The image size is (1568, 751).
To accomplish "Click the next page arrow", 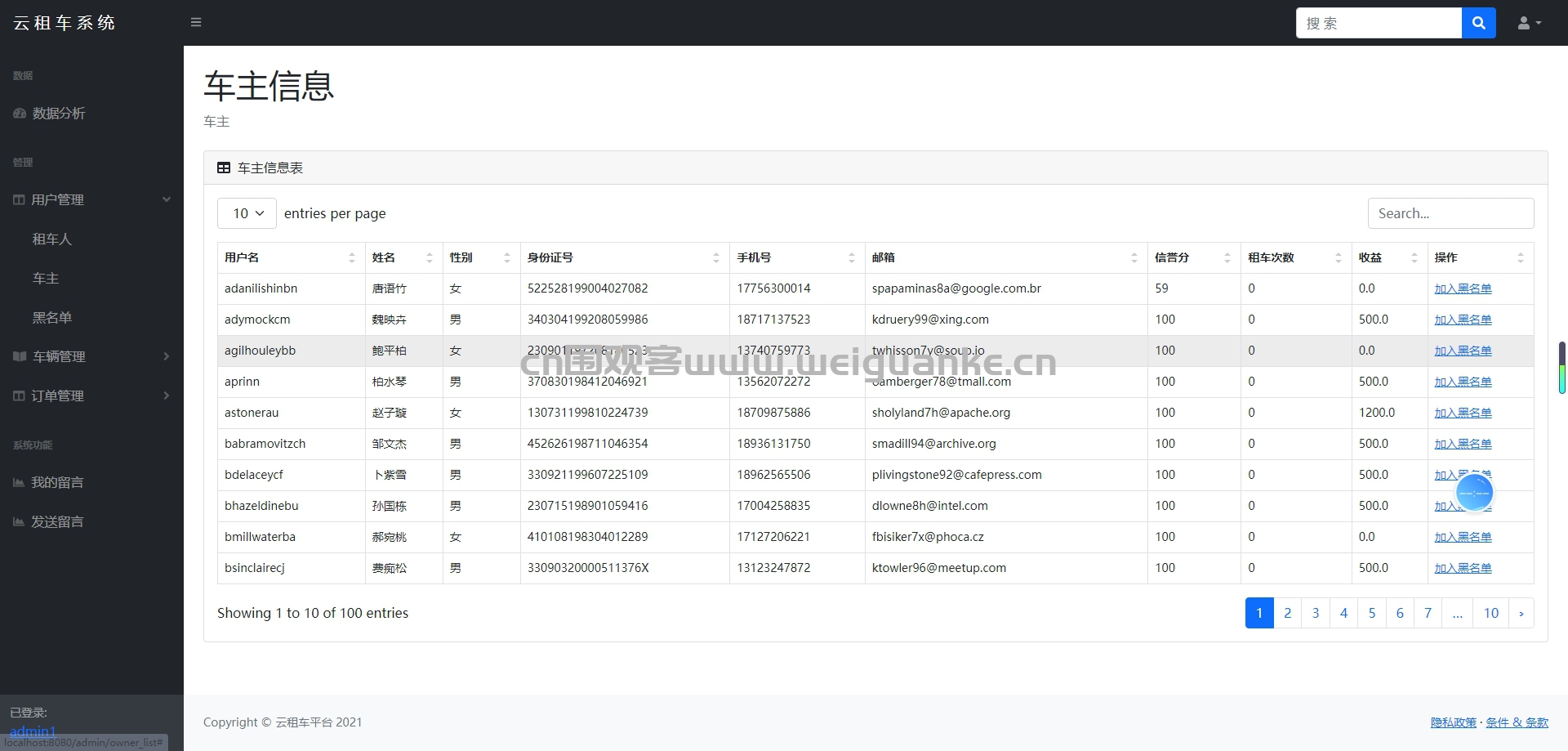I will pos(1521,613).
